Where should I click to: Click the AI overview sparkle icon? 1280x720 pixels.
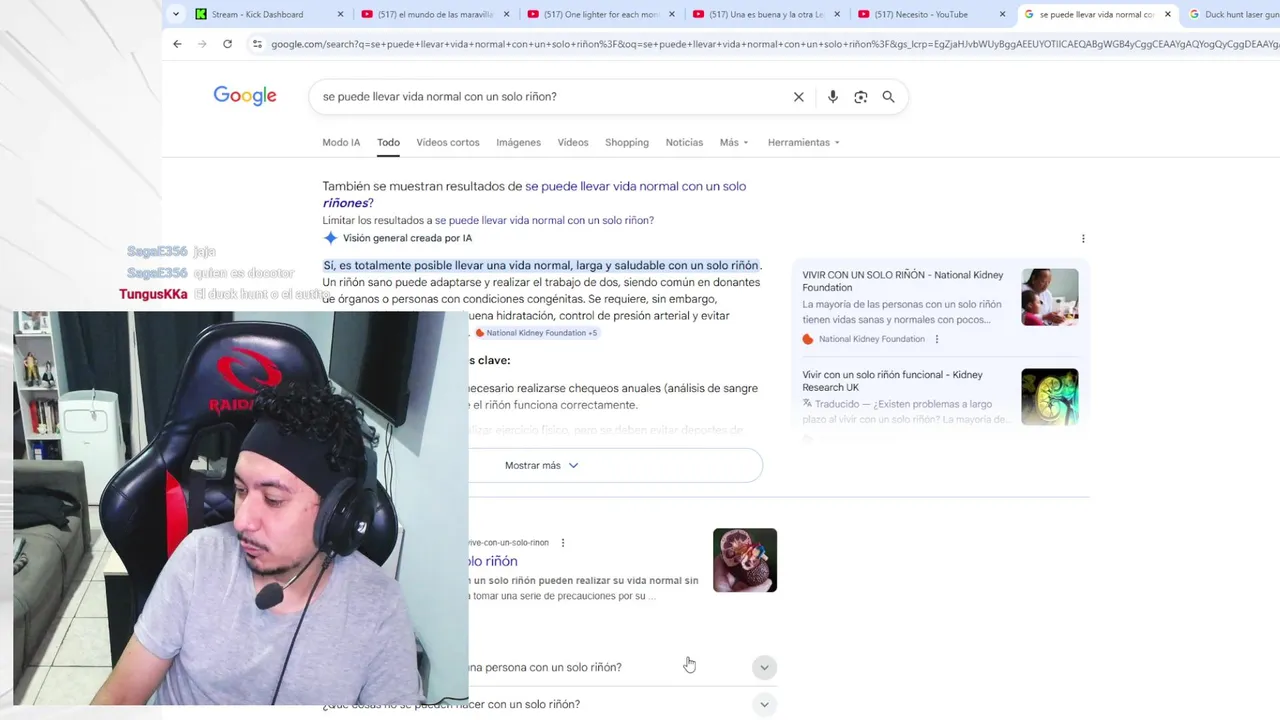[x=330, y=238]
